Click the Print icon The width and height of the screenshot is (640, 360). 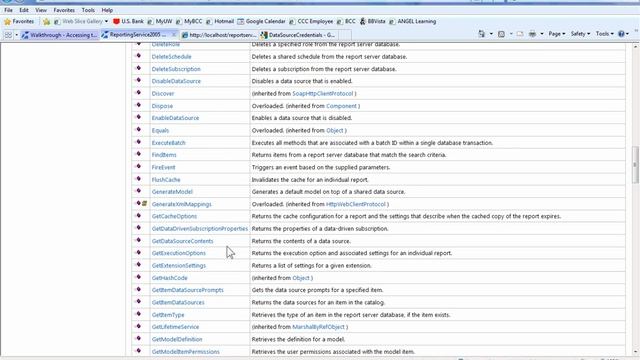(532, 34)
